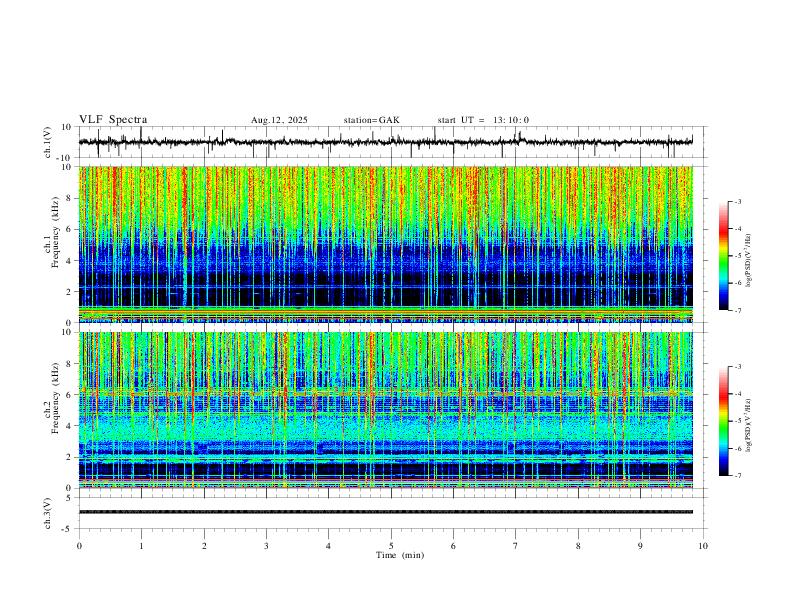Click the ch.3(V) flat trace
Image resolution: width=792 pixels, height=612 pixels.
pos(386,512)
